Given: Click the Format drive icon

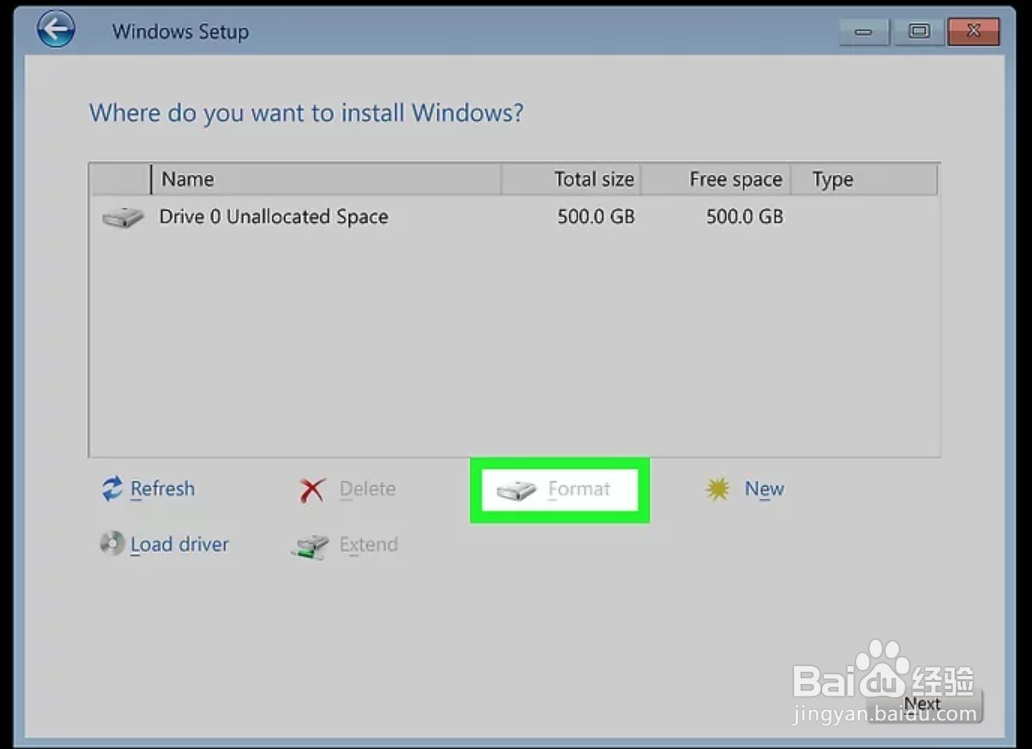Looking at the screenshot, I should tap(517, 490).
